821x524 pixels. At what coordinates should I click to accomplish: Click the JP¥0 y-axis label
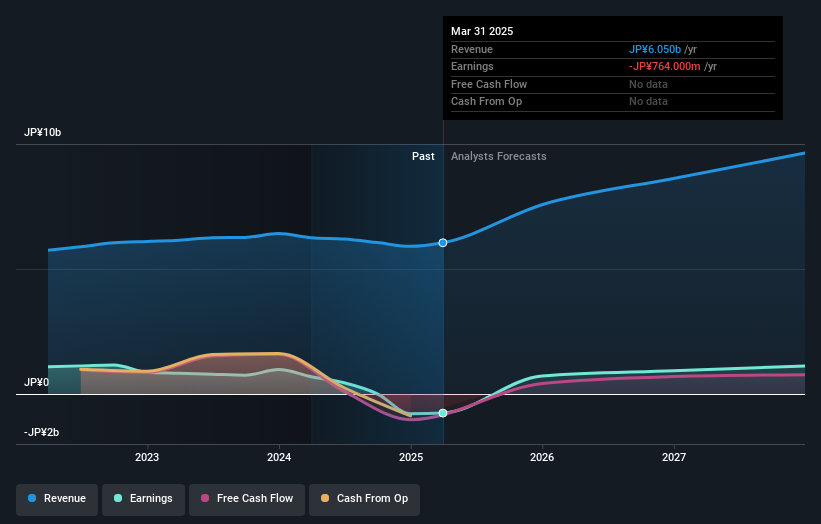[36, 383]
